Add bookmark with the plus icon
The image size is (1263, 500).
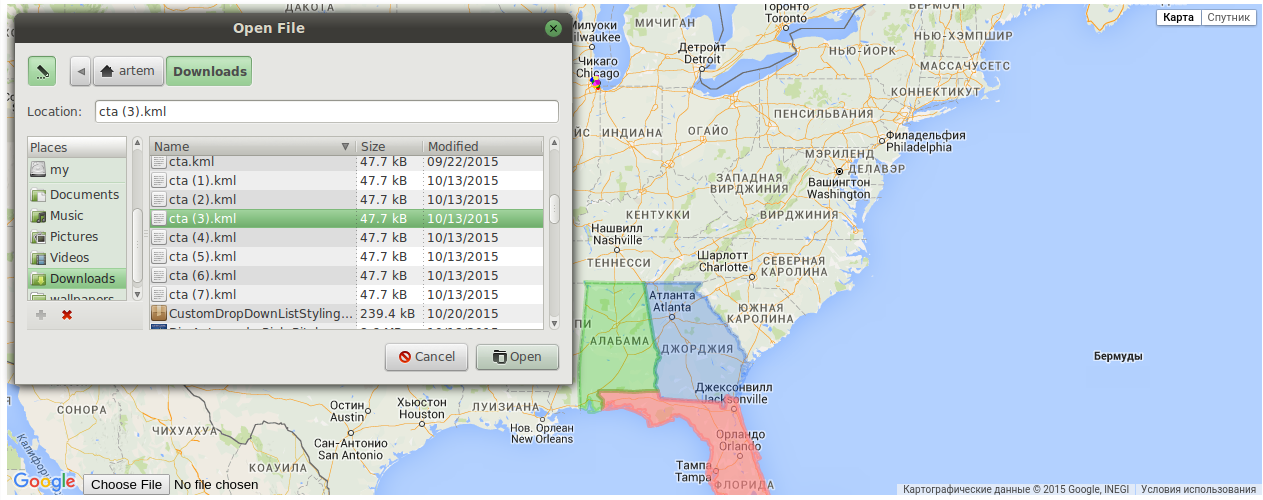(41, 315)
